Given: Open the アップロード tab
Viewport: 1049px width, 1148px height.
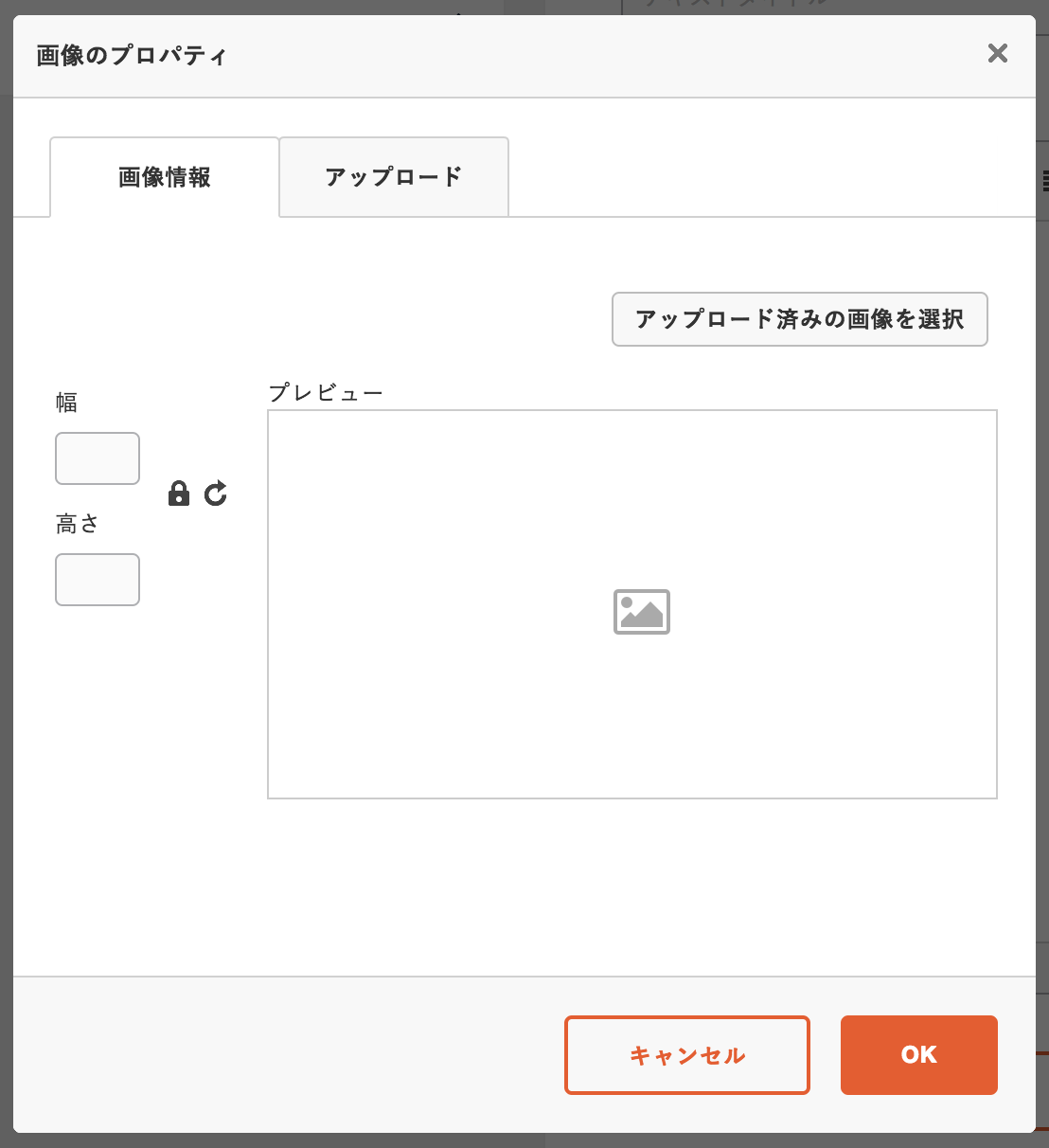Looking at the screenshot, I should coord(394,177).
